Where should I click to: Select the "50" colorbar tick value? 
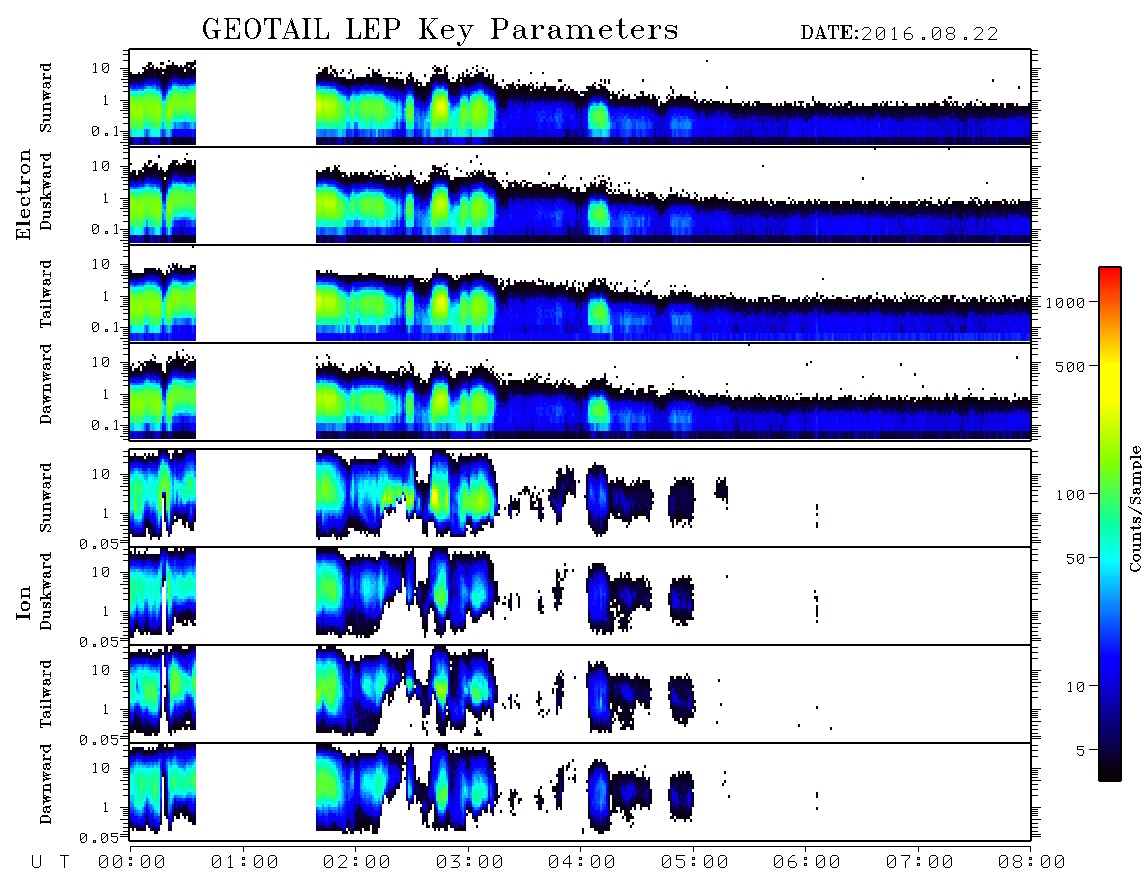[x=1075, y=559]
